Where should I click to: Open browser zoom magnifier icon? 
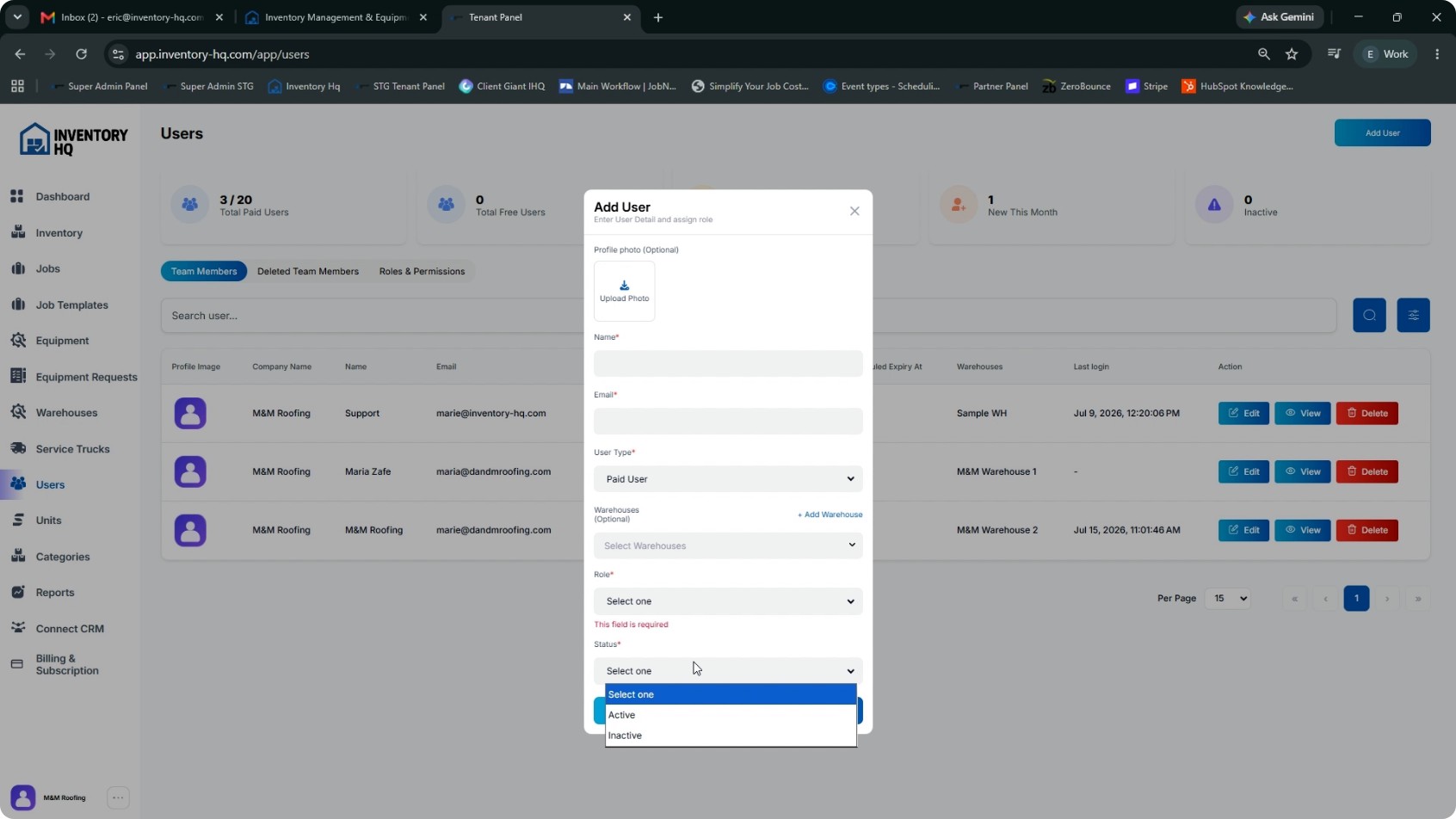coord(1263,54)
